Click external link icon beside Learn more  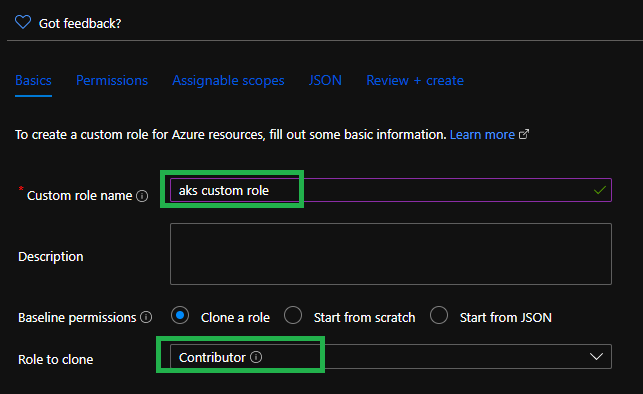[x=524, y=134]
